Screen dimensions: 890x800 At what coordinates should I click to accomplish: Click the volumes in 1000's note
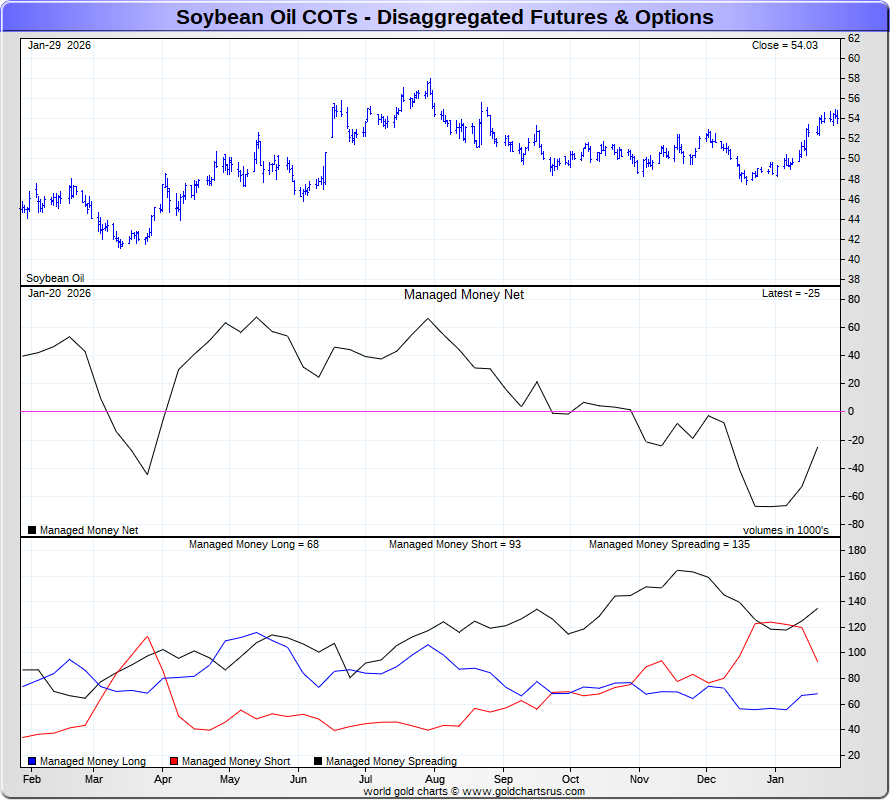785,530
